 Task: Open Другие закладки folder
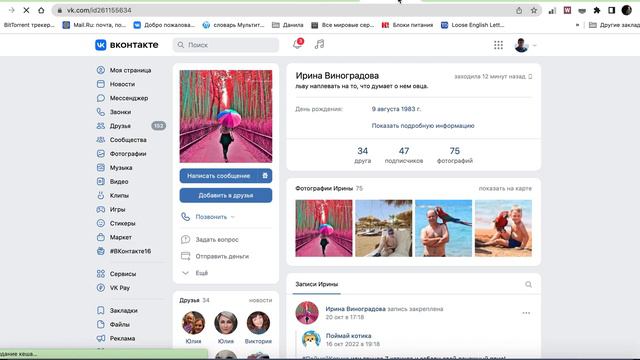pos(614,25)
